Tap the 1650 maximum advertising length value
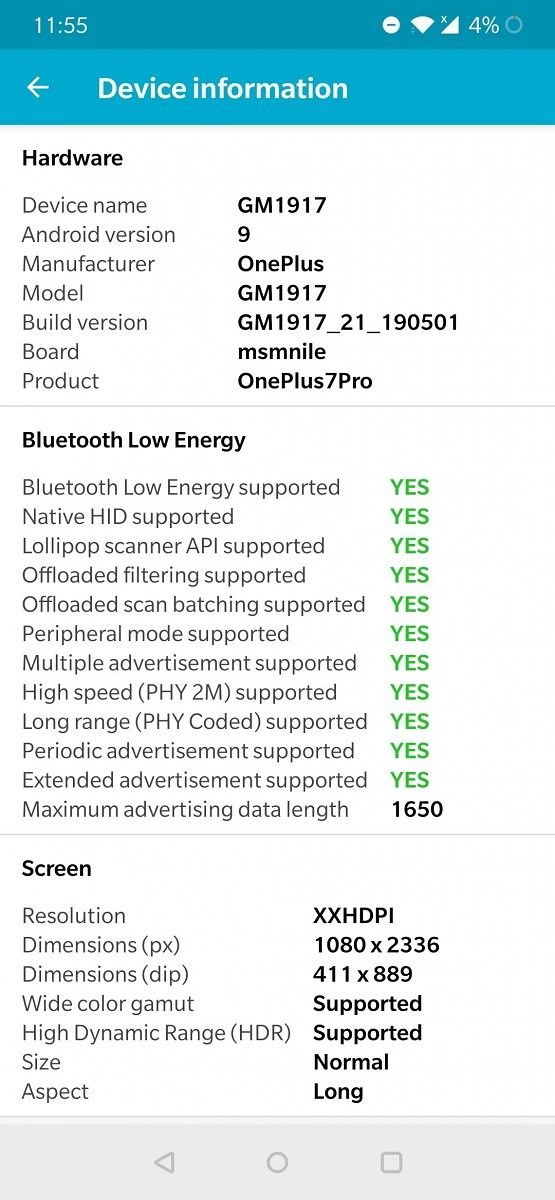555x1200 pixels. [417, 809]
